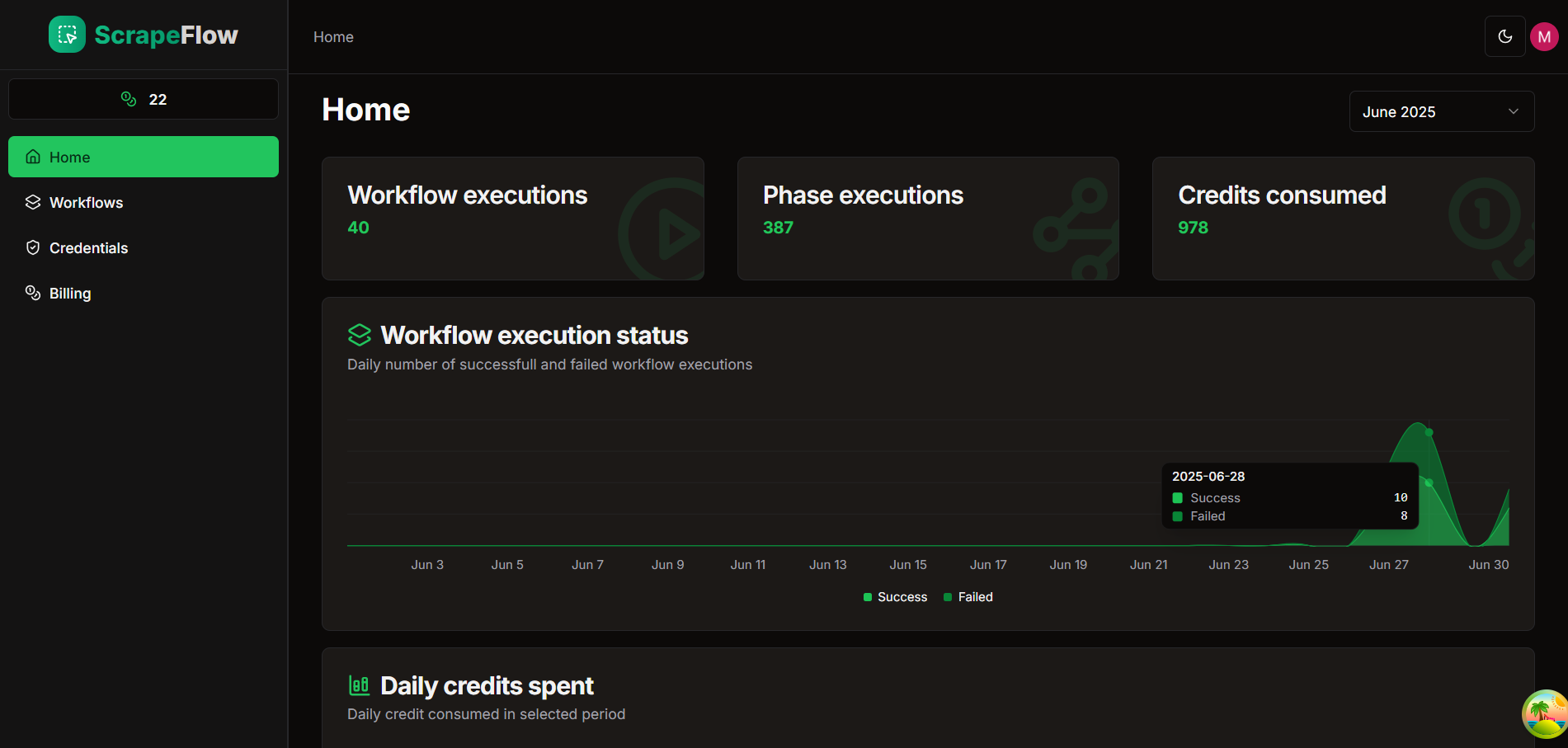Open the June 2025 period dropdown
The width and height of the screenshot is (1568, 748).
coord(1440,111)
